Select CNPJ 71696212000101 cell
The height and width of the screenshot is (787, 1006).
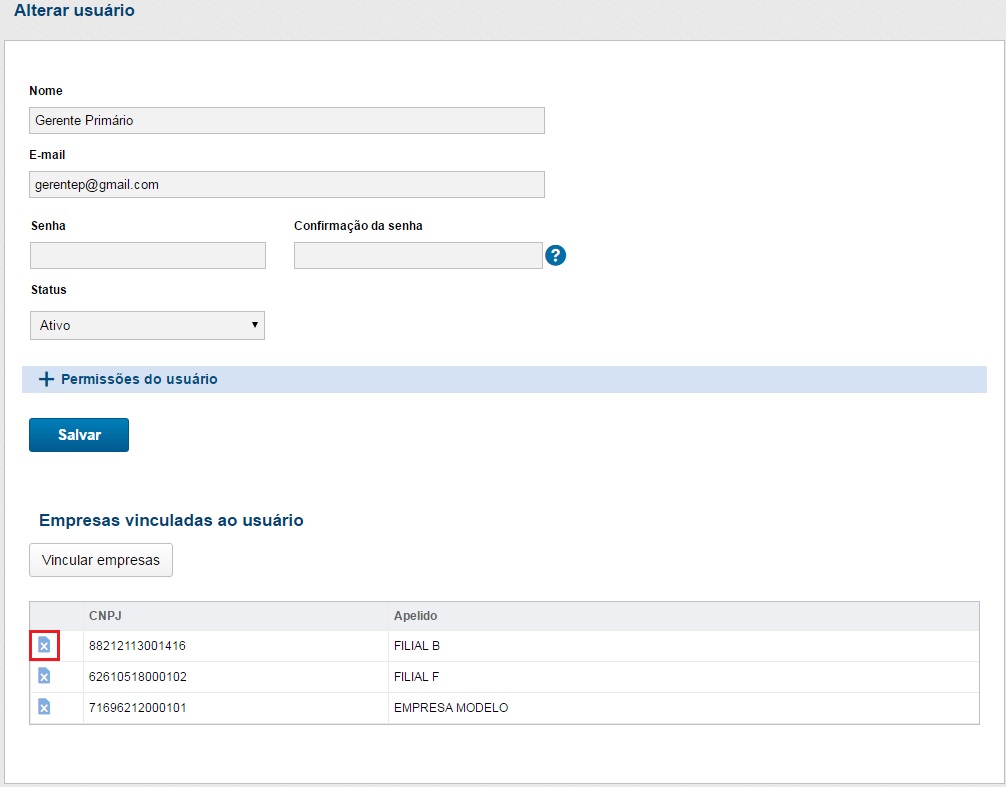(137, 708)
